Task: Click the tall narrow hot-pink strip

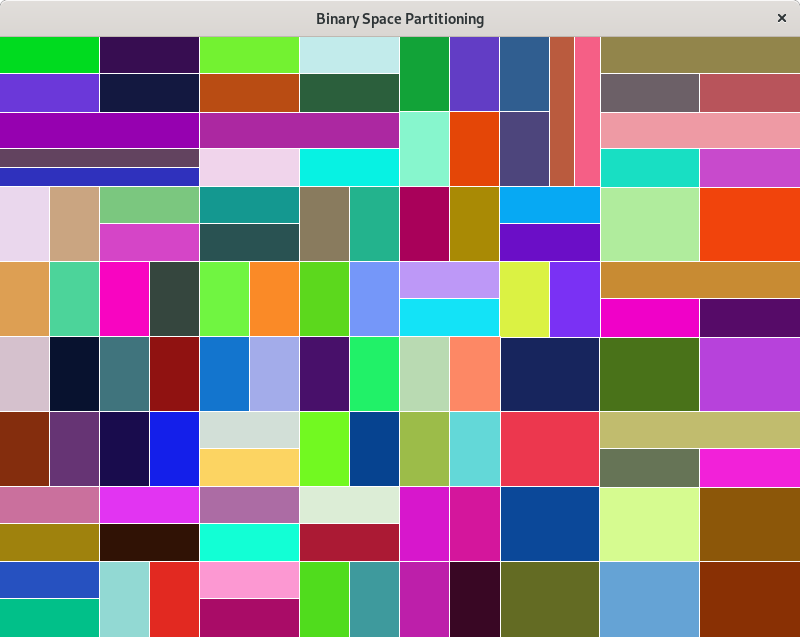Action: pos(587,111)
